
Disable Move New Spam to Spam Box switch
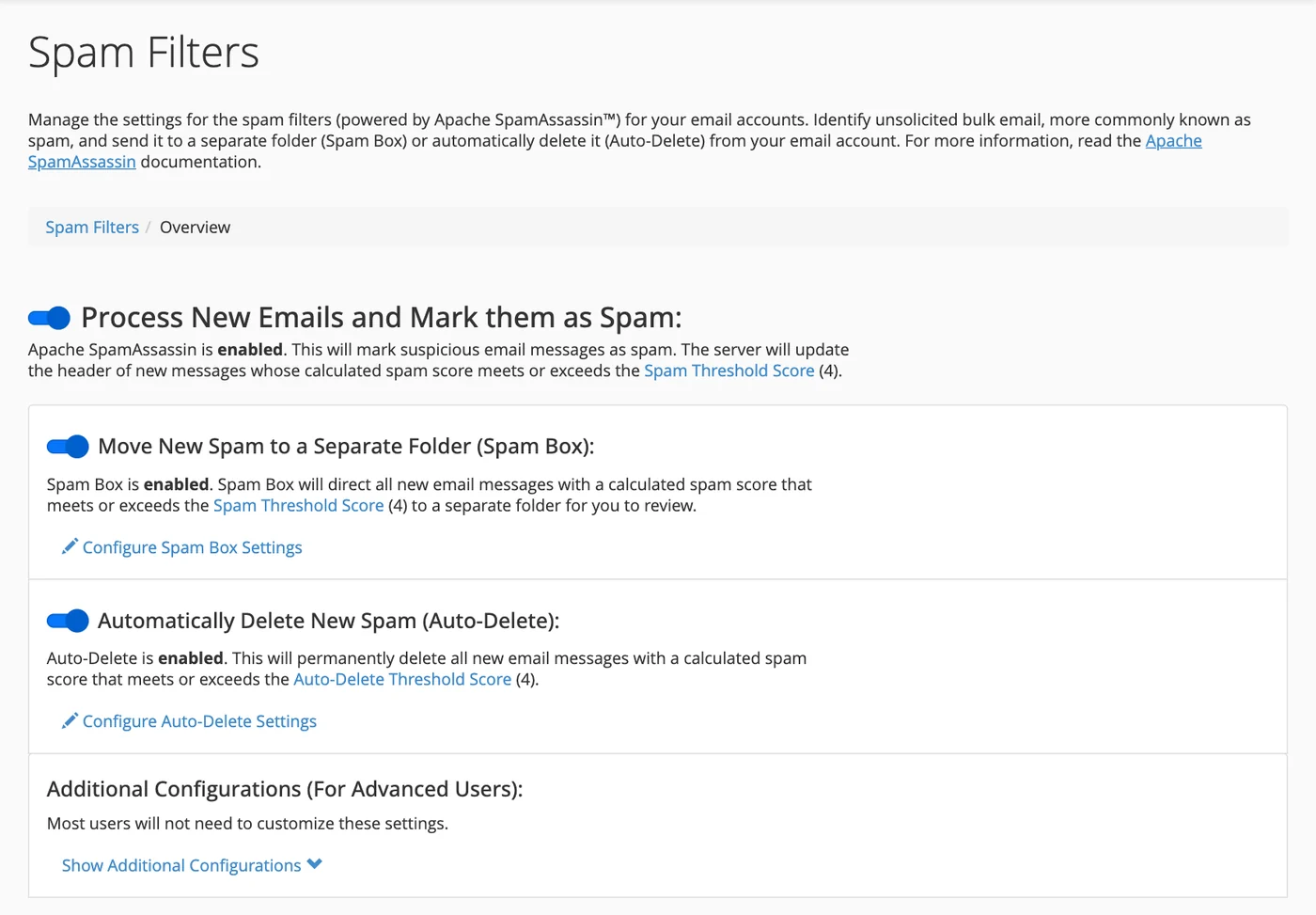68,446
